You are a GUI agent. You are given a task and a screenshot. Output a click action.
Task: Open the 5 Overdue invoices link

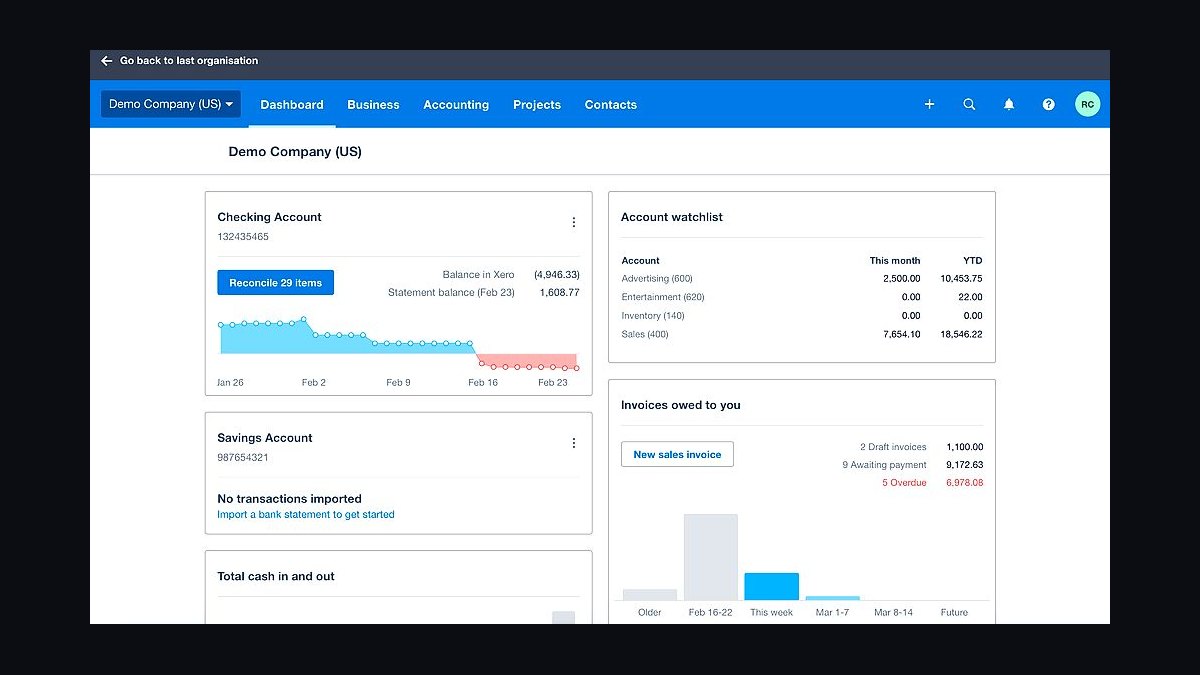pos(904,483)
